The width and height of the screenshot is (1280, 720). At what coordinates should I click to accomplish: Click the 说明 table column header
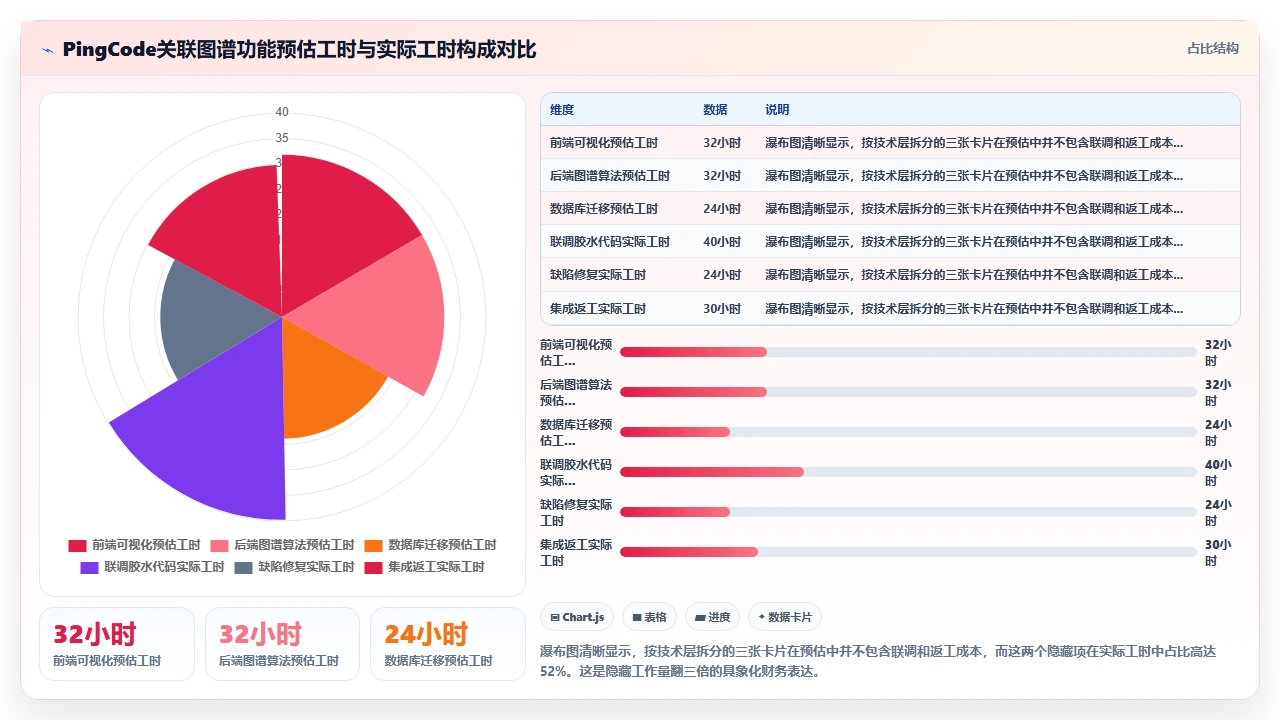tap(777, 110)
